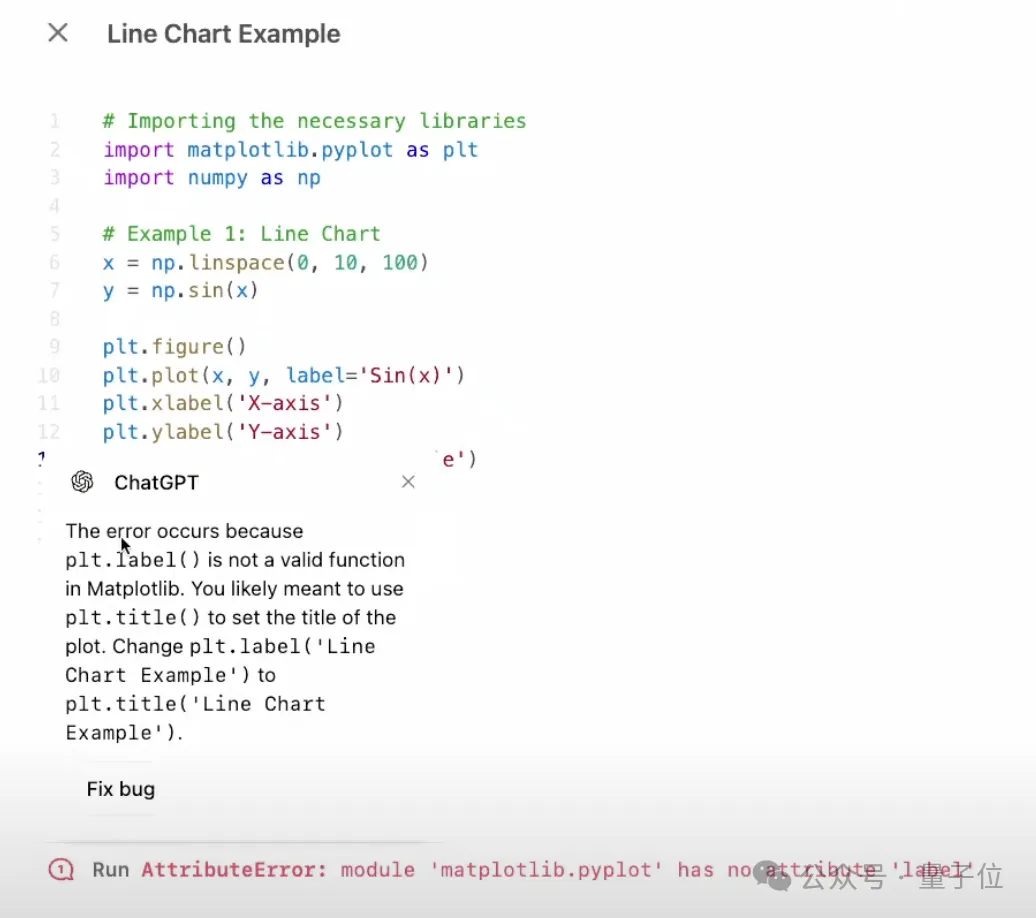1036x918 pixels.
Task: Close the Line Chart Example canvas
Action: pyautogui.click(x=58, y=33)
